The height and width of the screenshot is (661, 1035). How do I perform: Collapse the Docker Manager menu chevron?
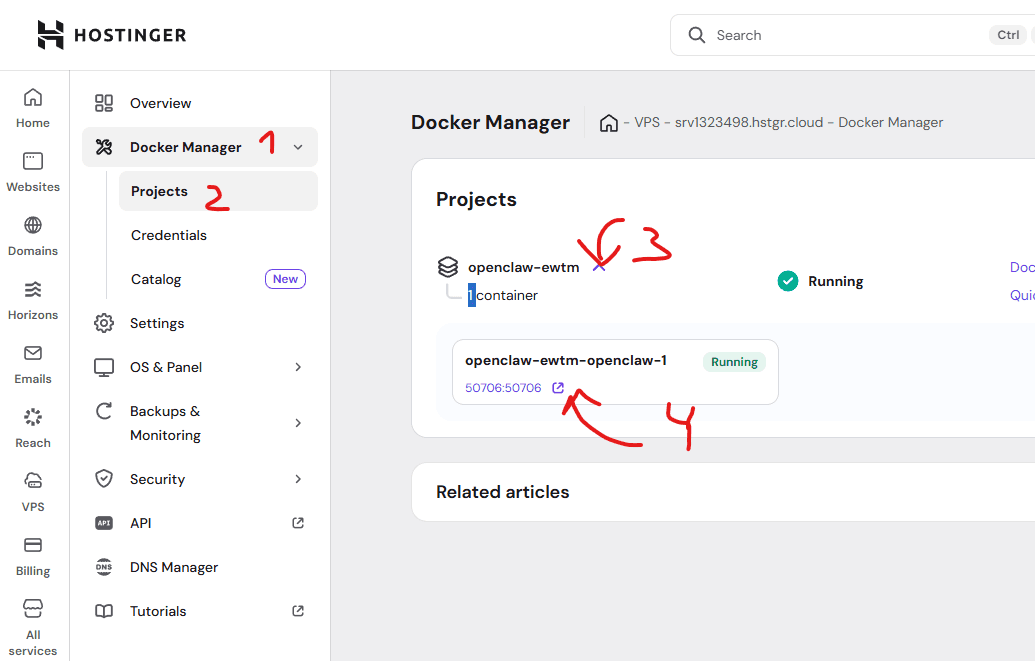298,147
